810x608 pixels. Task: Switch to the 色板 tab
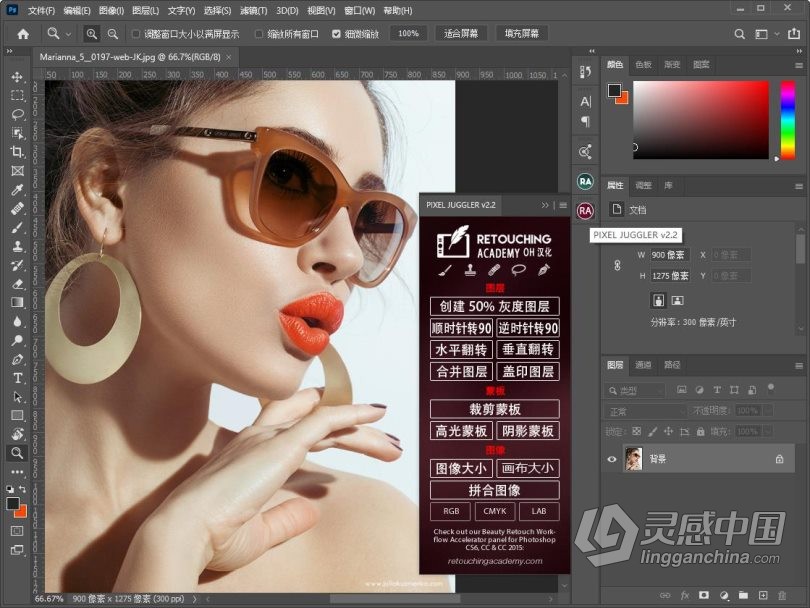(x=644, y=65)
